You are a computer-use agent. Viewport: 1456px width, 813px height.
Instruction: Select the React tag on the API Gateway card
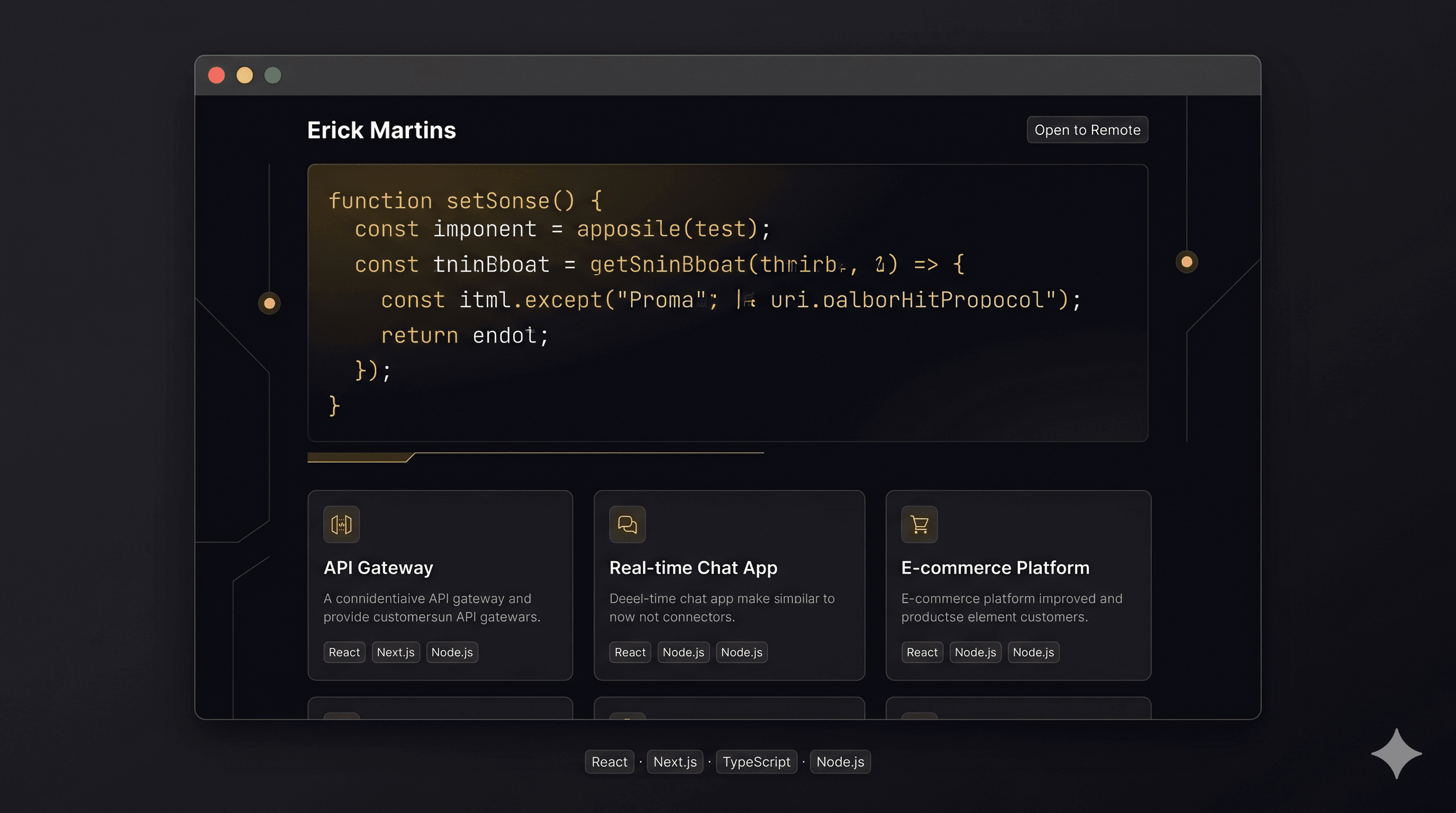(x=344, y=652)
